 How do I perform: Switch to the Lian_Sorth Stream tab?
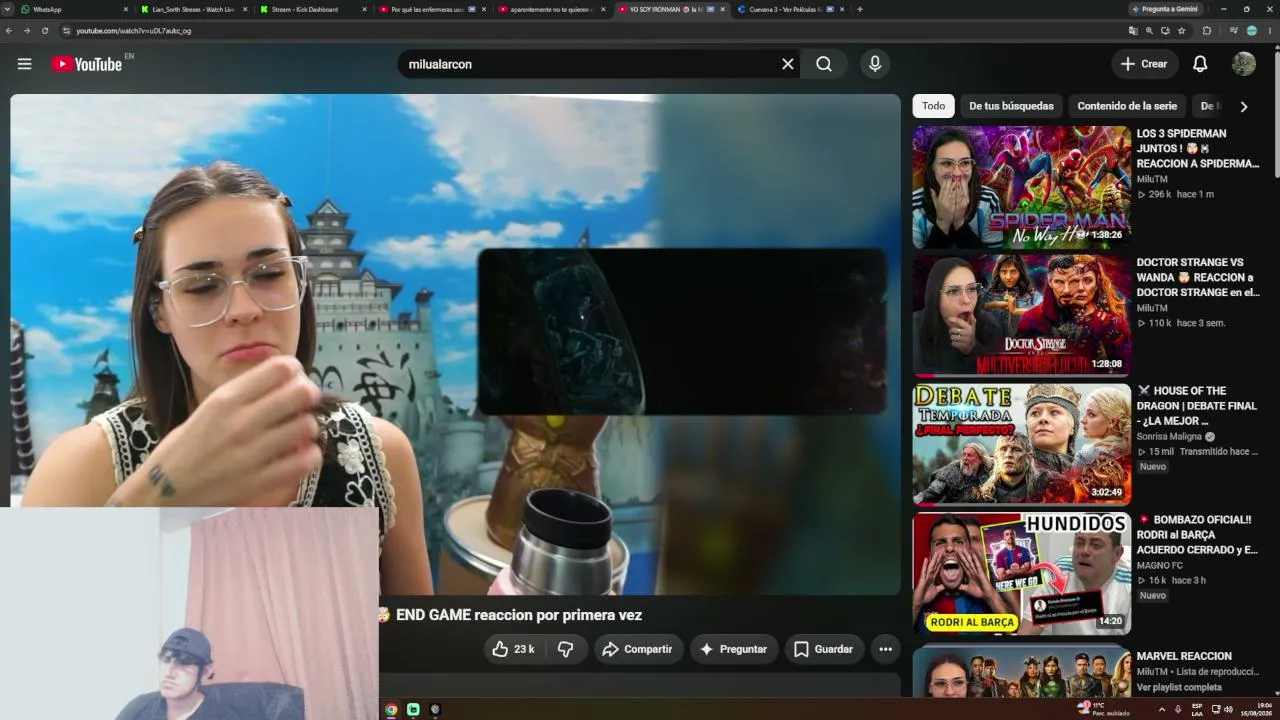point(194,9)
